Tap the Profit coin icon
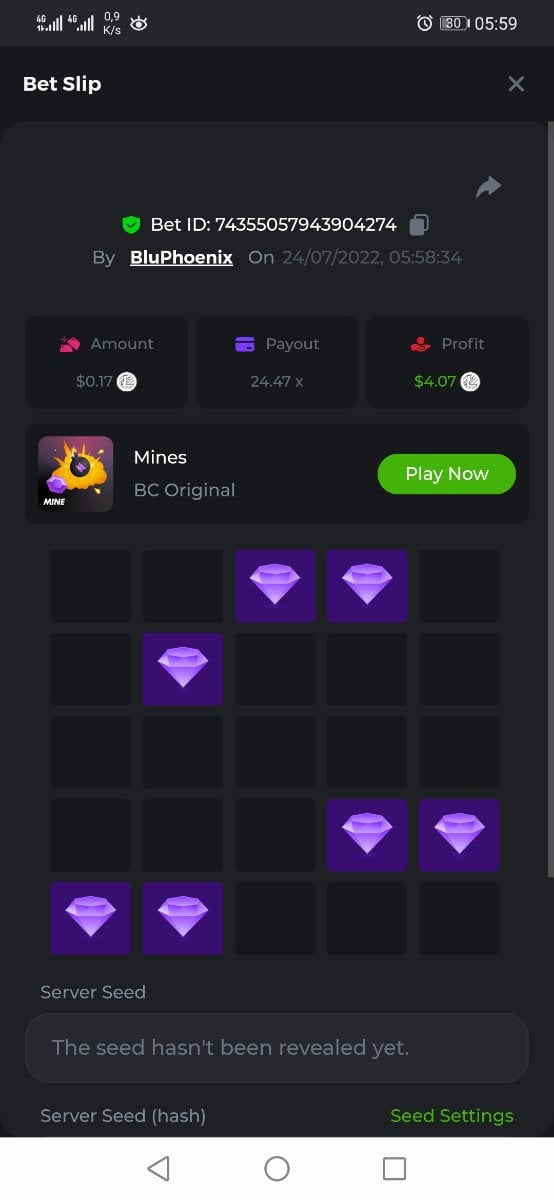Image resolution: width=554 pixels, height=1200 pixels. (x=470, y=381)
